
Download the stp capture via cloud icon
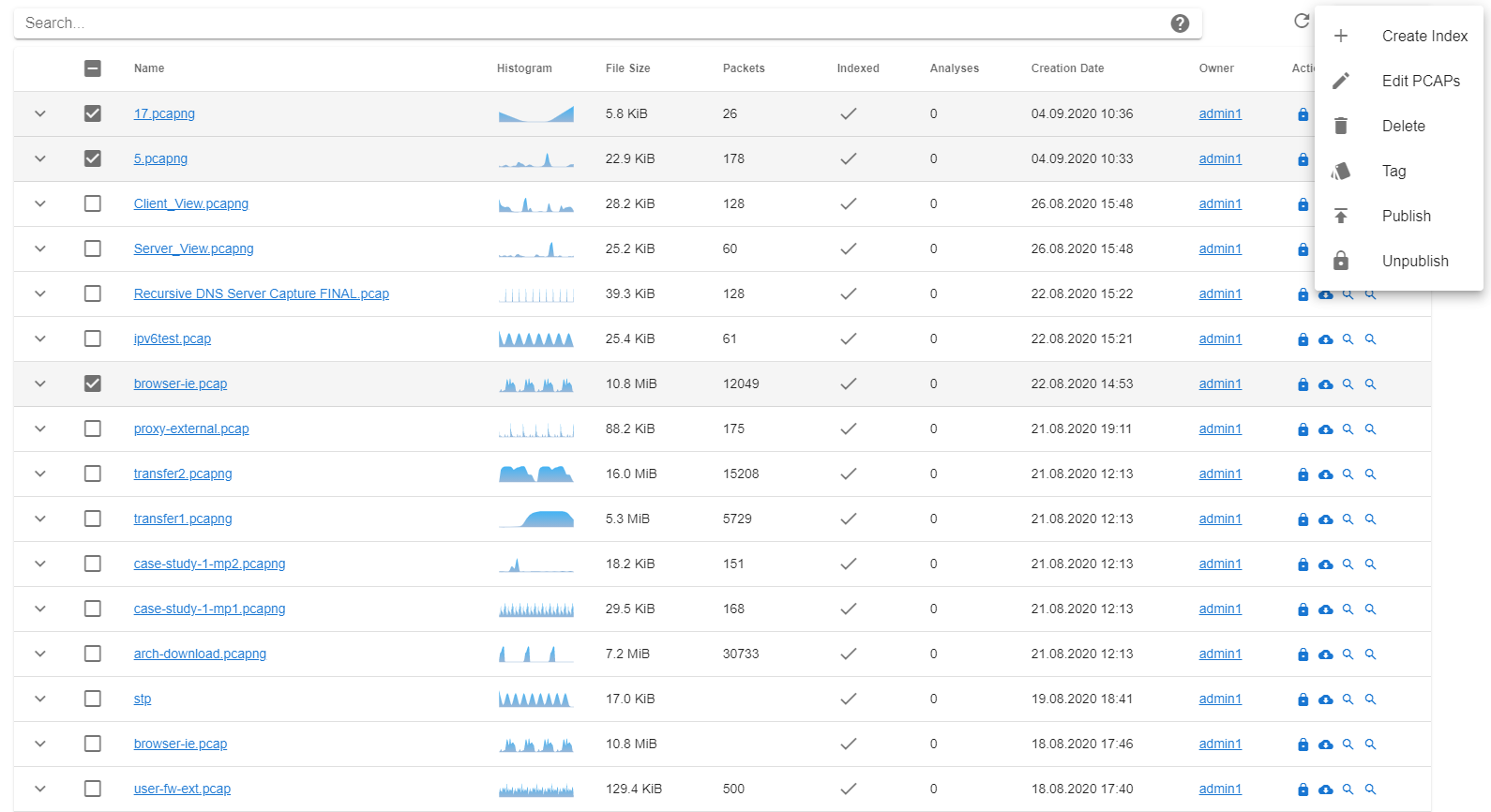[x=1325, y=699]
